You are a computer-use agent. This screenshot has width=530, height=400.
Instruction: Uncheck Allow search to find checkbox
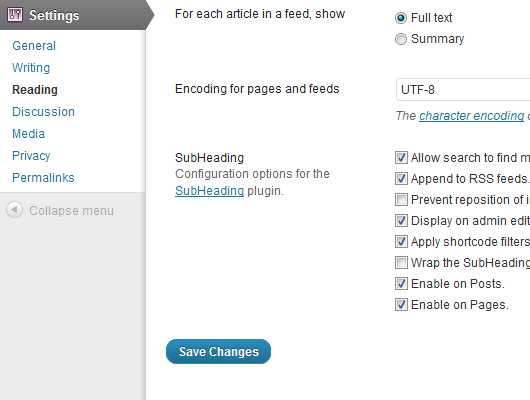[401, 158]
